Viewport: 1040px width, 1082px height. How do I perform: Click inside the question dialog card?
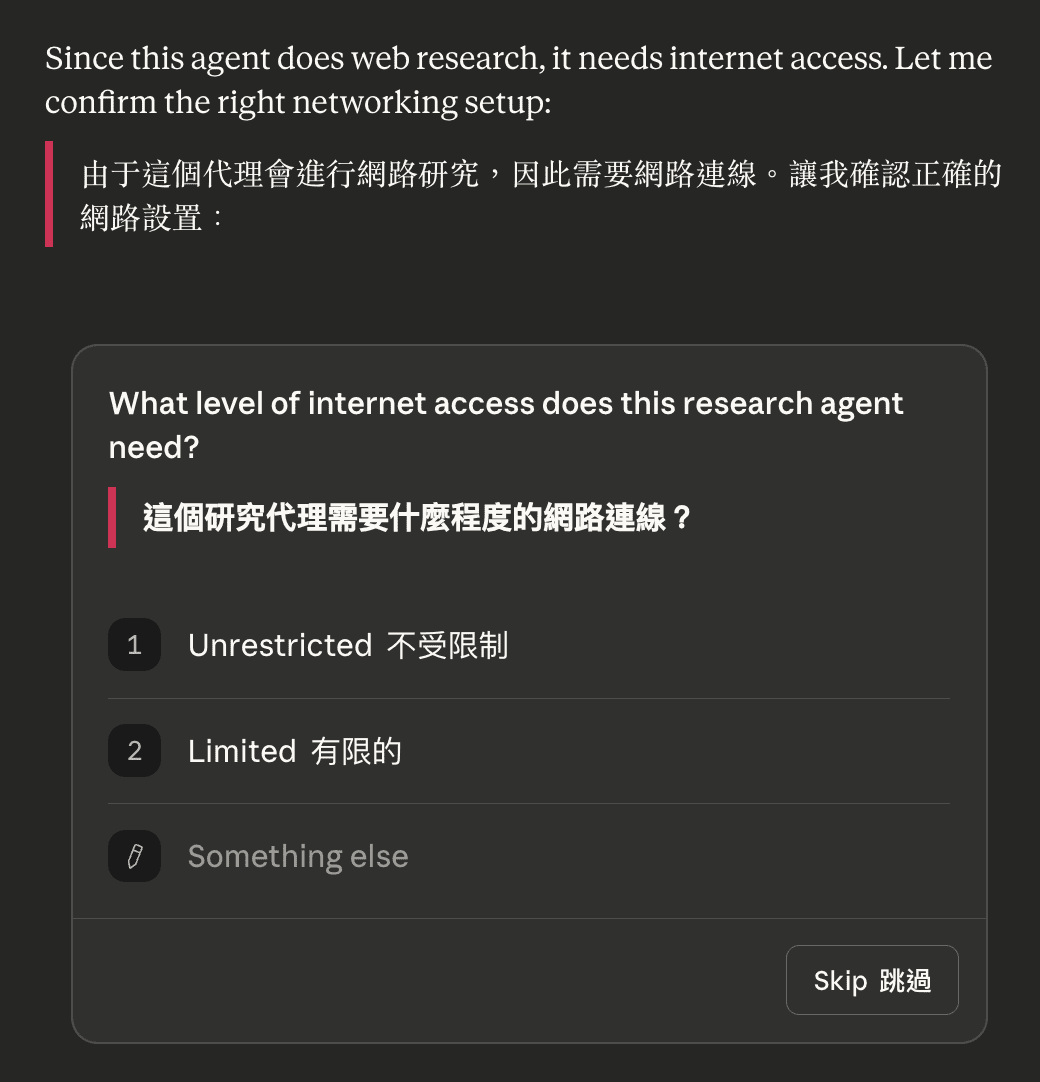pos(530,580)
